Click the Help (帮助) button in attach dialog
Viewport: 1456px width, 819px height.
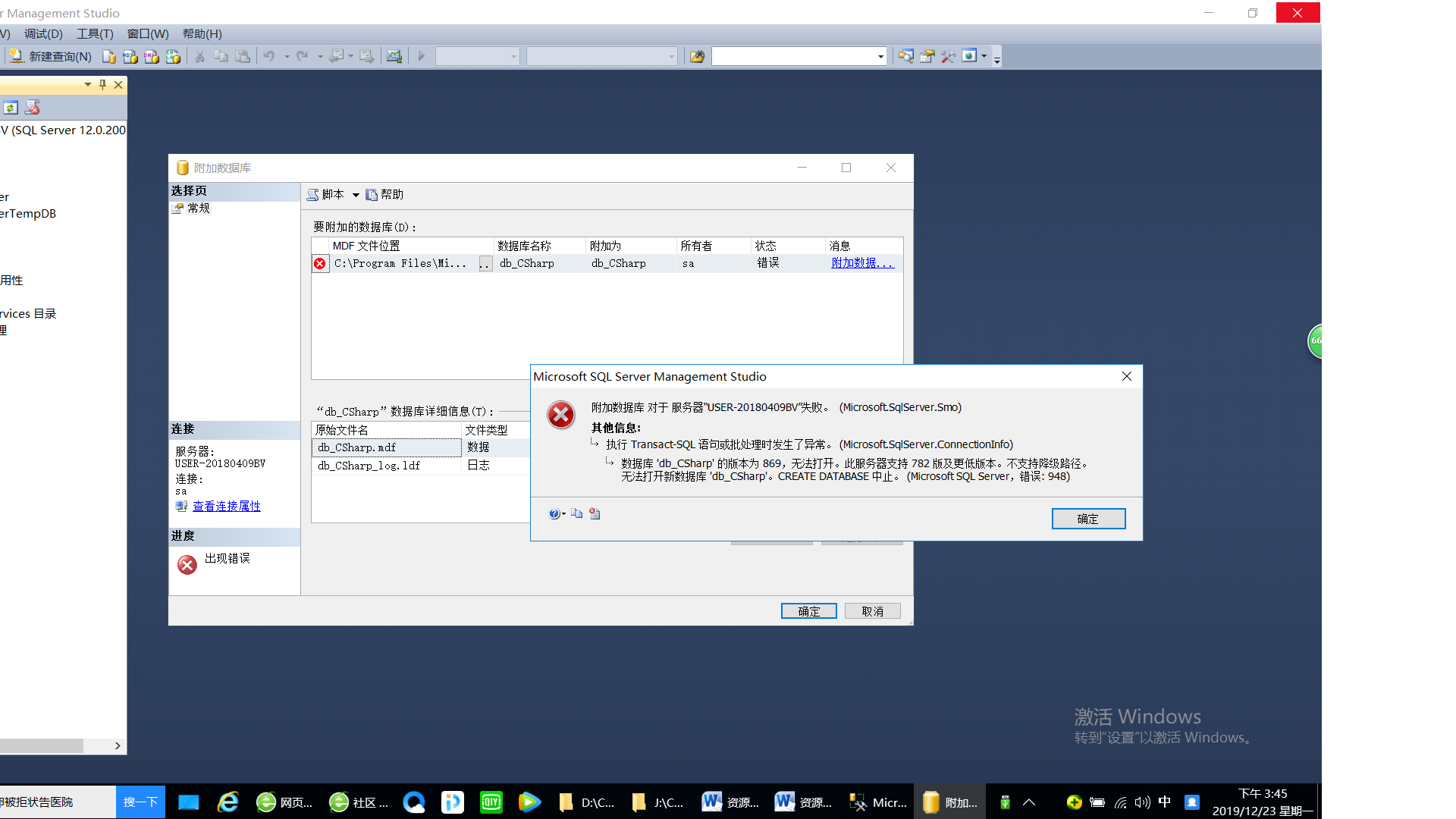(x=384, y=195)
